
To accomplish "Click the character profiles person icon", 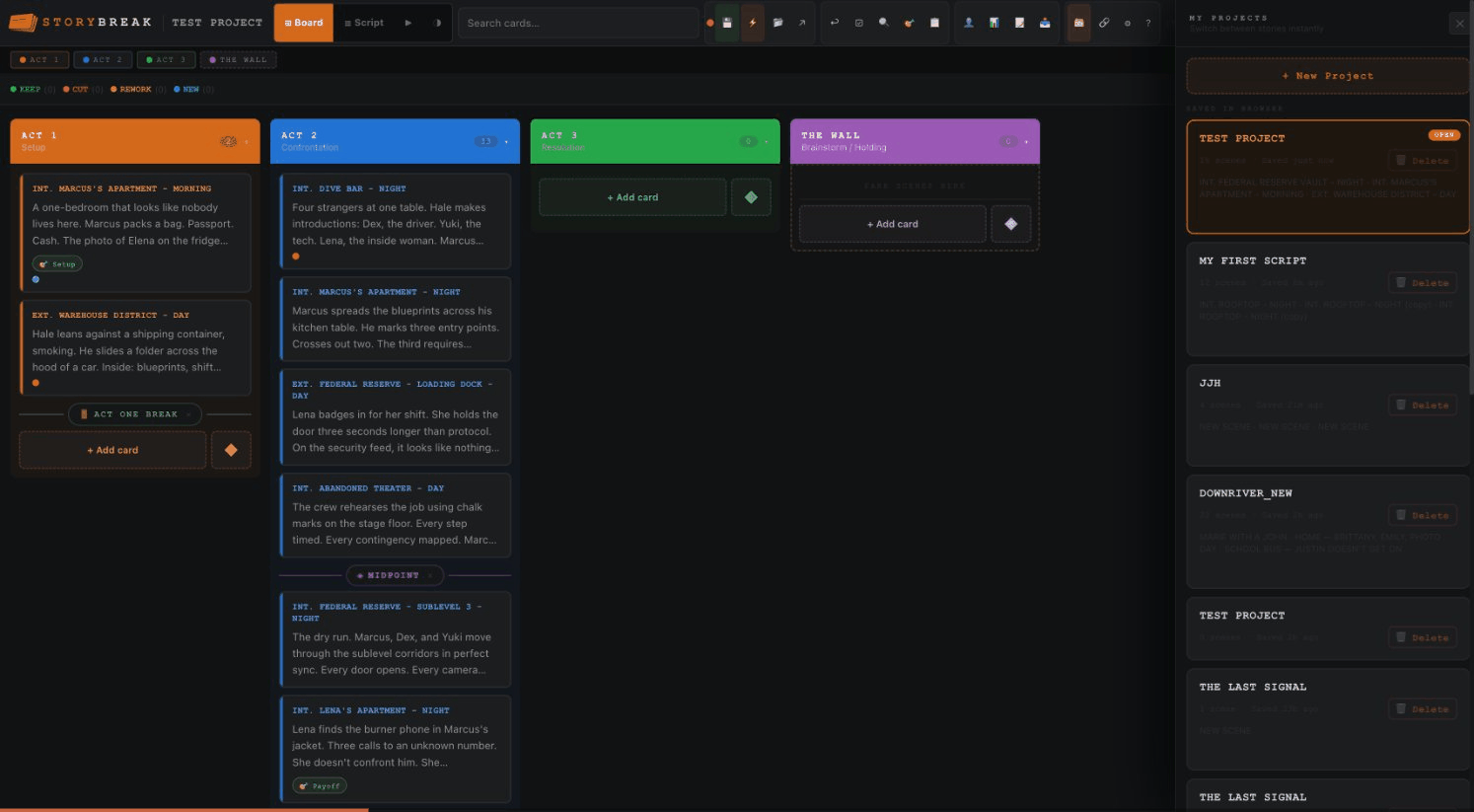I will [969, 22].
